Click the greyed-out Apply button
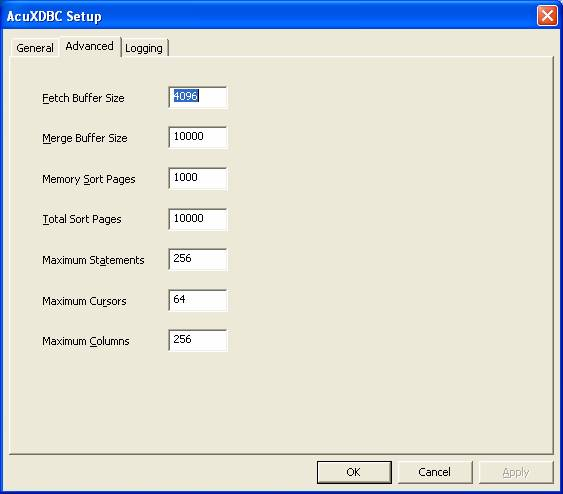 (x=516, y=472)
